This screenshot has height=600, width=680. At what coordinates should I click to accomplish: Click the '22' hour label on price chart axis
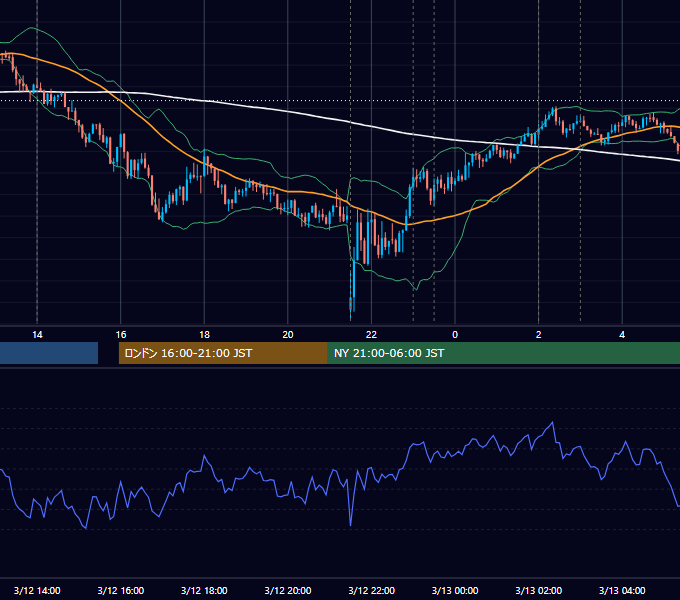[x=371, y=335]
